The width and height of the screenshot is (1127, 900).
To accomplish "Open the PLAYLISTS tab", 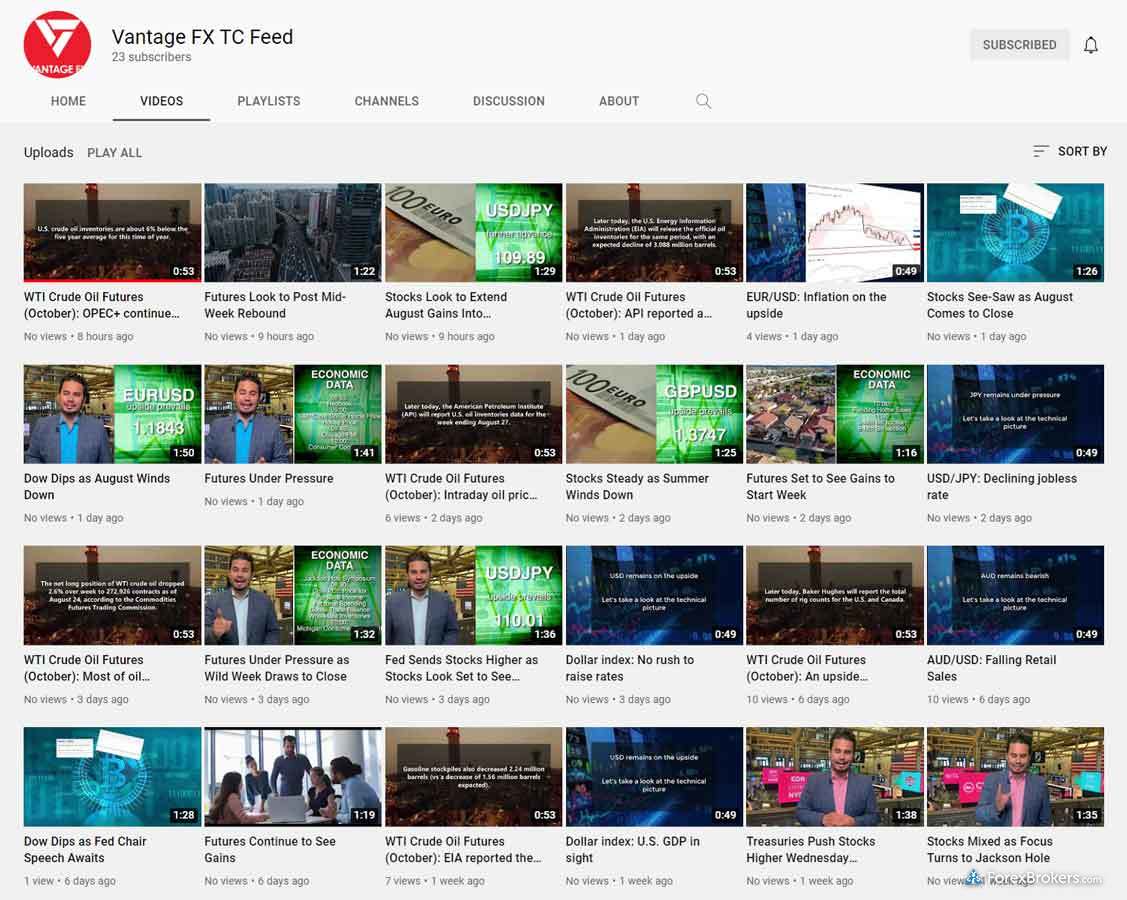I will [268, 101].
